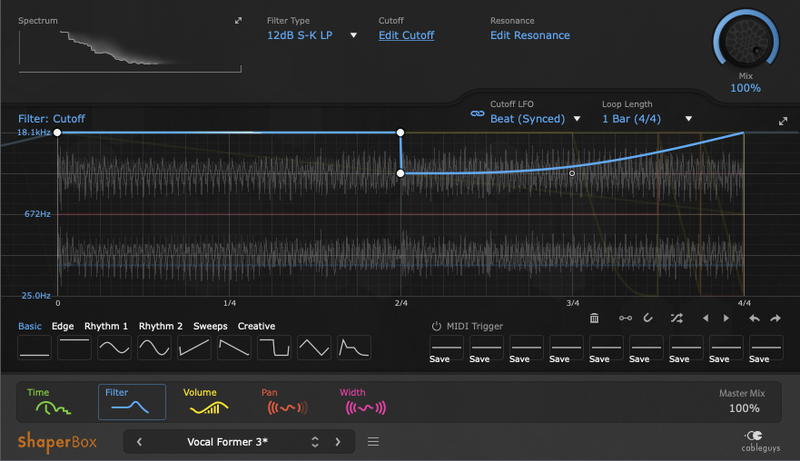Switch to the Sweeps waveform category
Screen dimensions: 800x461
tap(210, 326)
